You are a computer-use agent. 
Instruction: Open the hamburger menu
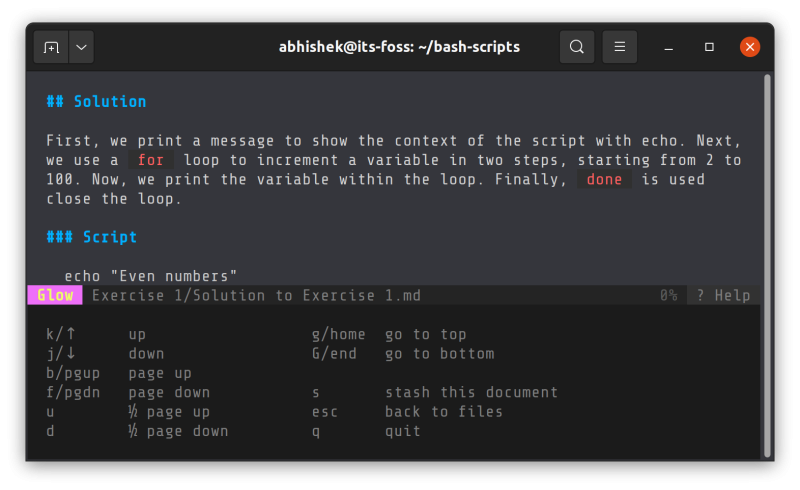coord(619,47)
